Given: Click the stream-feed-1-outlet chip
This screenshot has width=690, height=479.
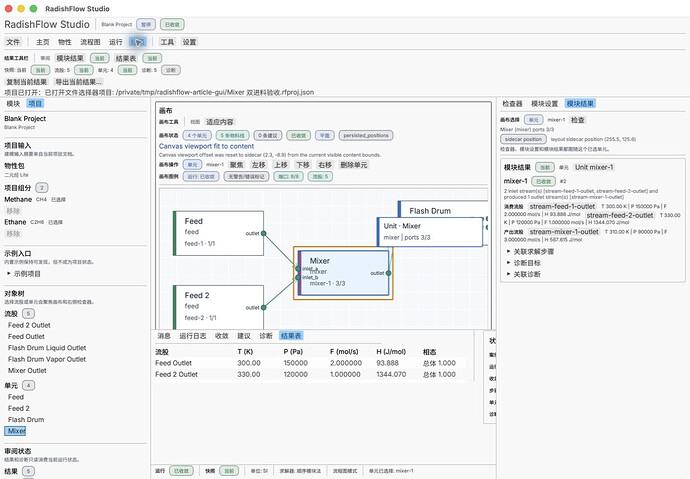Looking at the screenshot, I should [562, 206].
